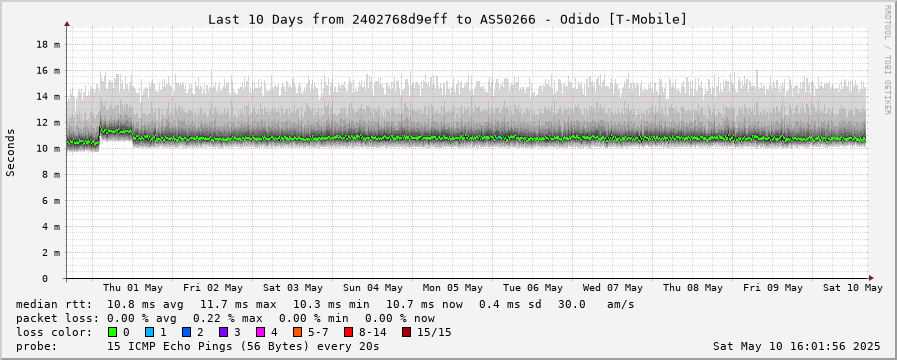Click the '8 m' y-axis label
The width and height of the screenshot is (897, 360).
click(51, 175)
